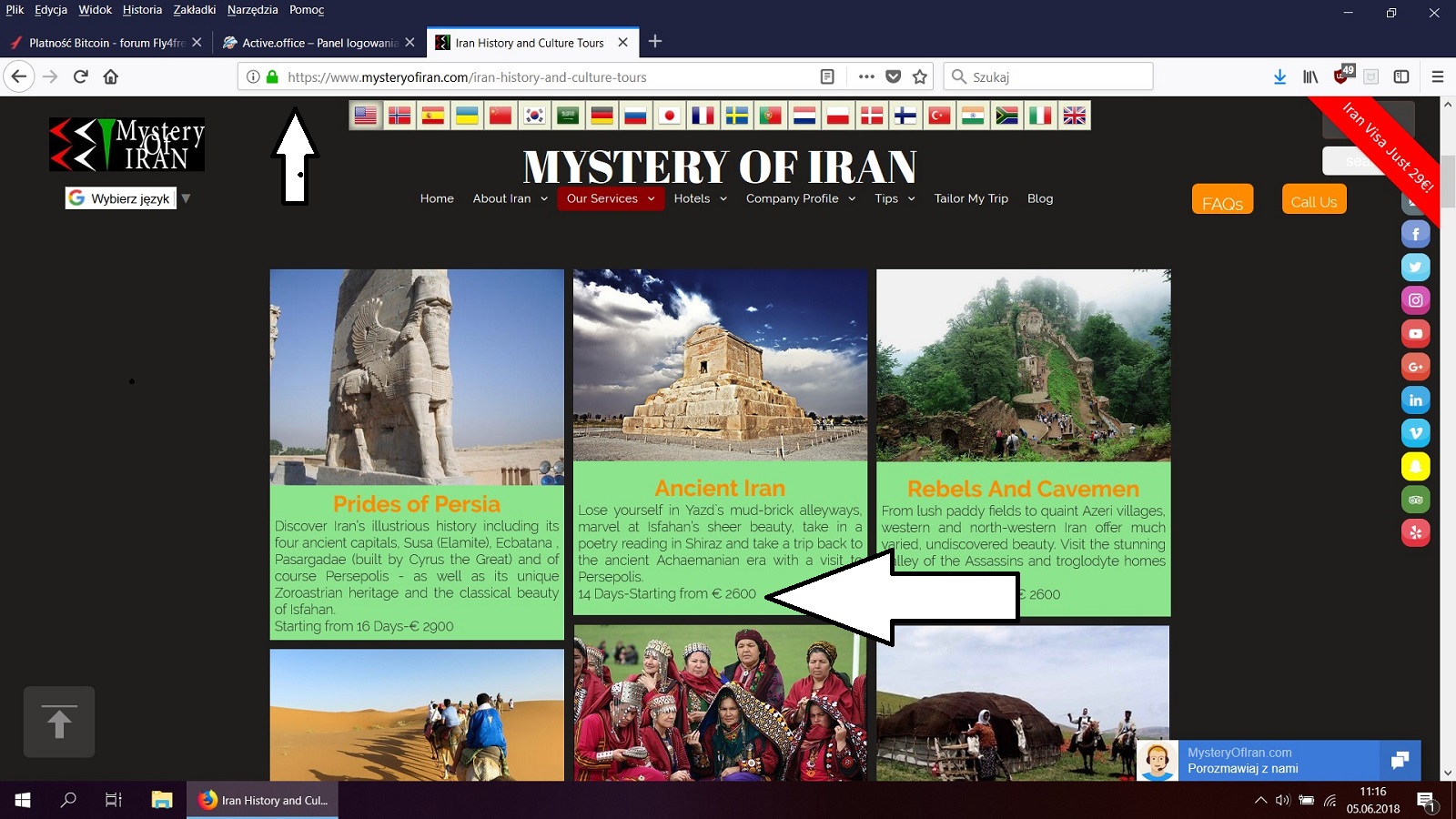Open Mystery of Iran Facebook page

click(x=1415, y=235)
